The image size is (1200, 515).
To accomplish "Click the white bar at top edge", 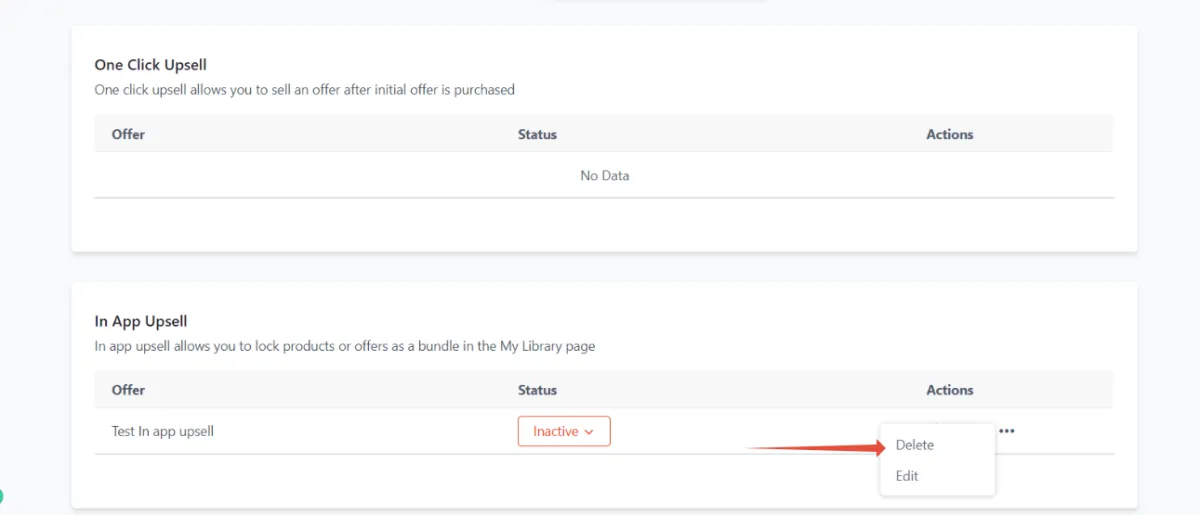I will coord(660,1).
